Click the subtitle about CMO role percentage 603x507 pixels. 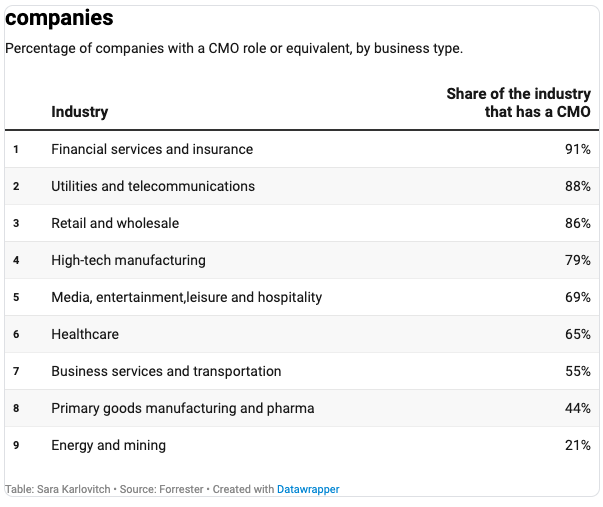point(234,48)
